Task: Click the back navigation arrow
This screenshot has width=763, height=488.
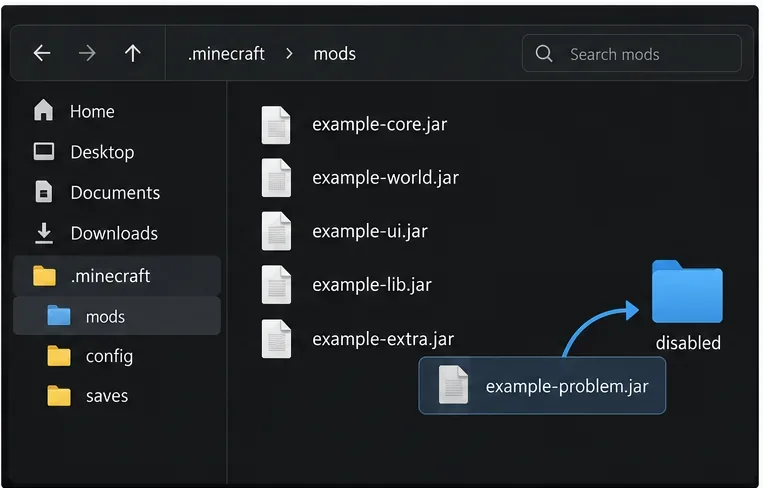Action: (42, 53)
